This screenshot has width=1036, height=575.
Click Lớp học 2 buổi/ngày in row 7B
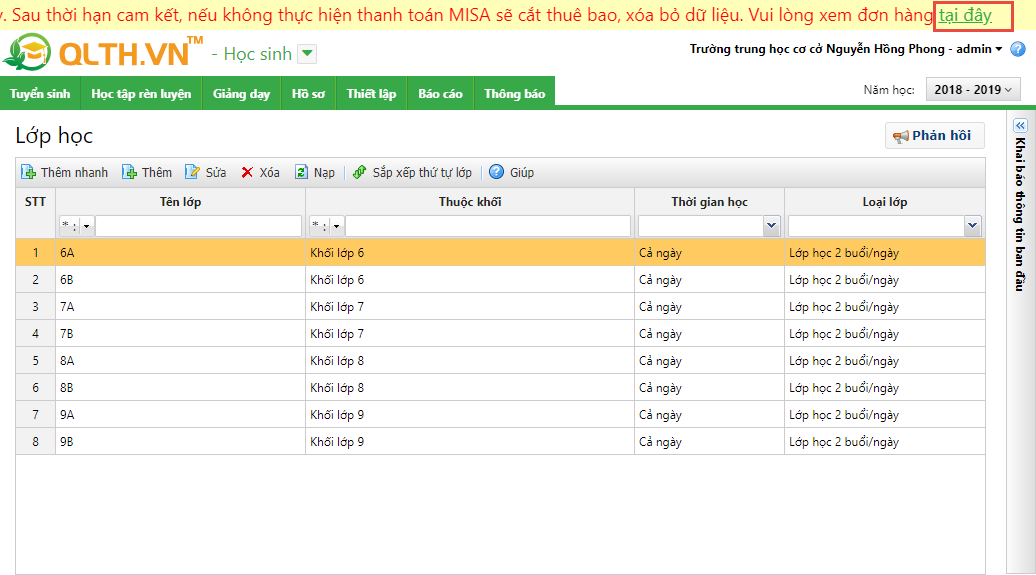click(x=844, y=334)
